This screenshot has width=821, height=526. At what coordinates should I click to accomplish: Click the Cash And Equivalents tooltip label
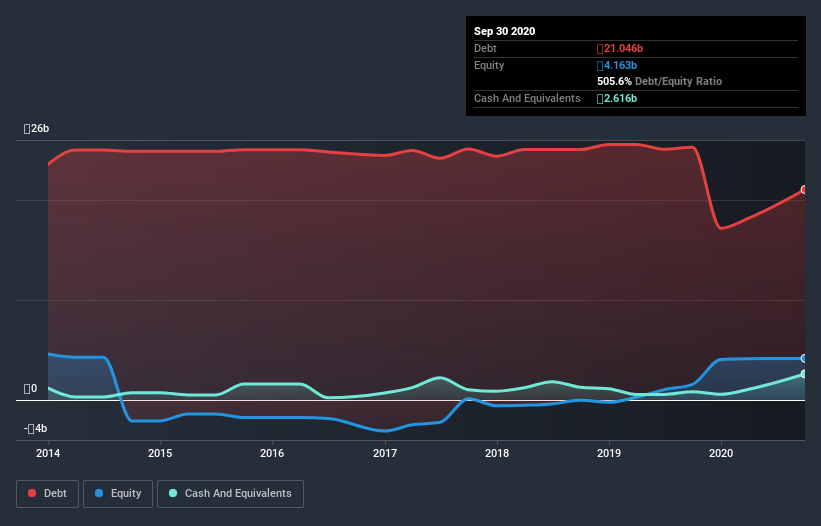(527, 98)
